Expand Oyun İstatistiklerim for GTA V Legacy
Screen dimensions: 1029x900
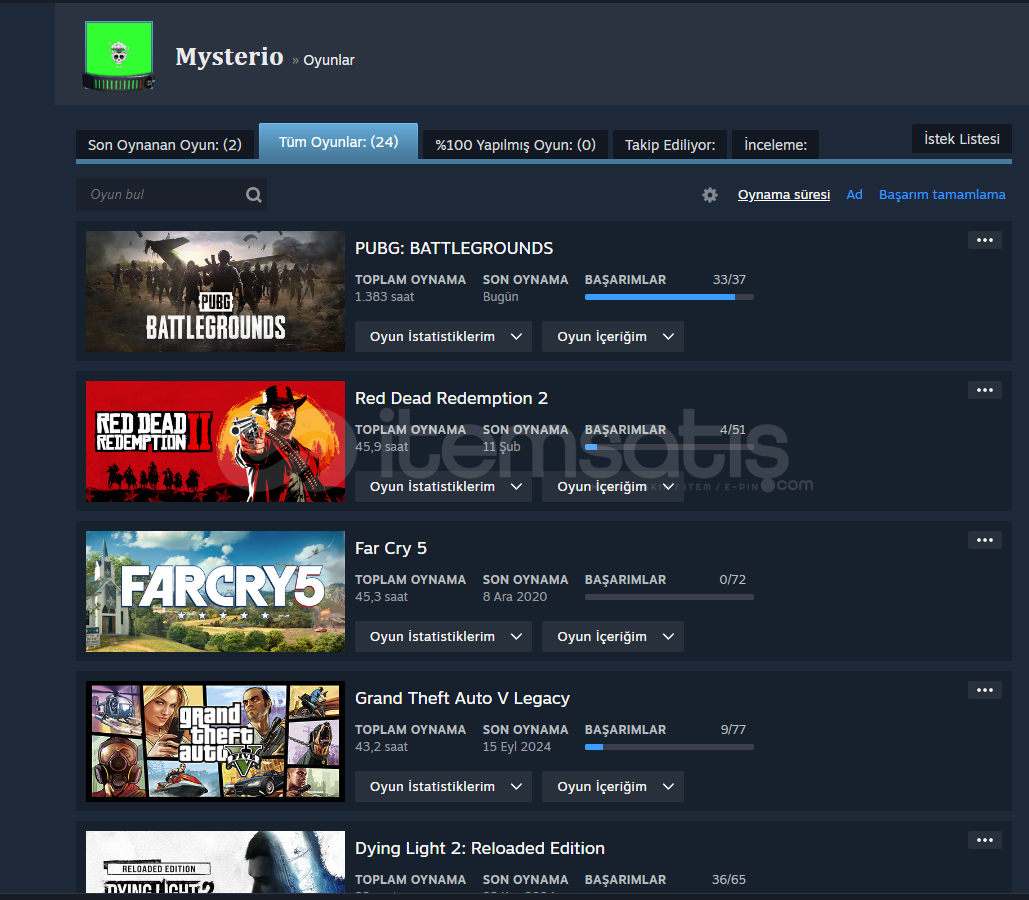coord(443,786)
